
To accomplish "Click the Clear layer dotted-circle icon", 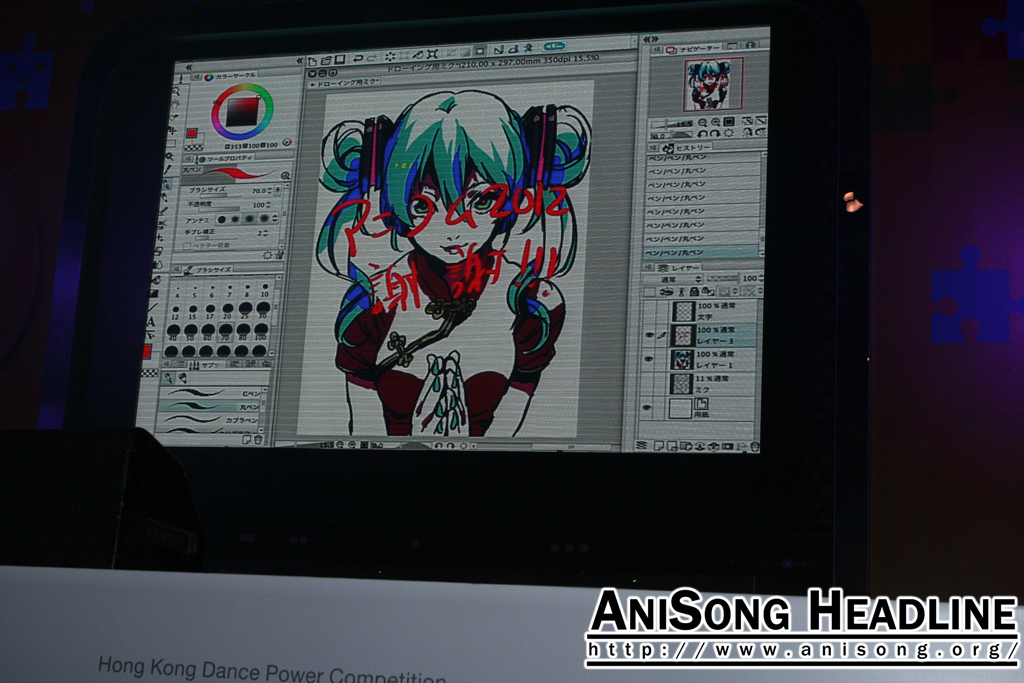I will [391, 57].
